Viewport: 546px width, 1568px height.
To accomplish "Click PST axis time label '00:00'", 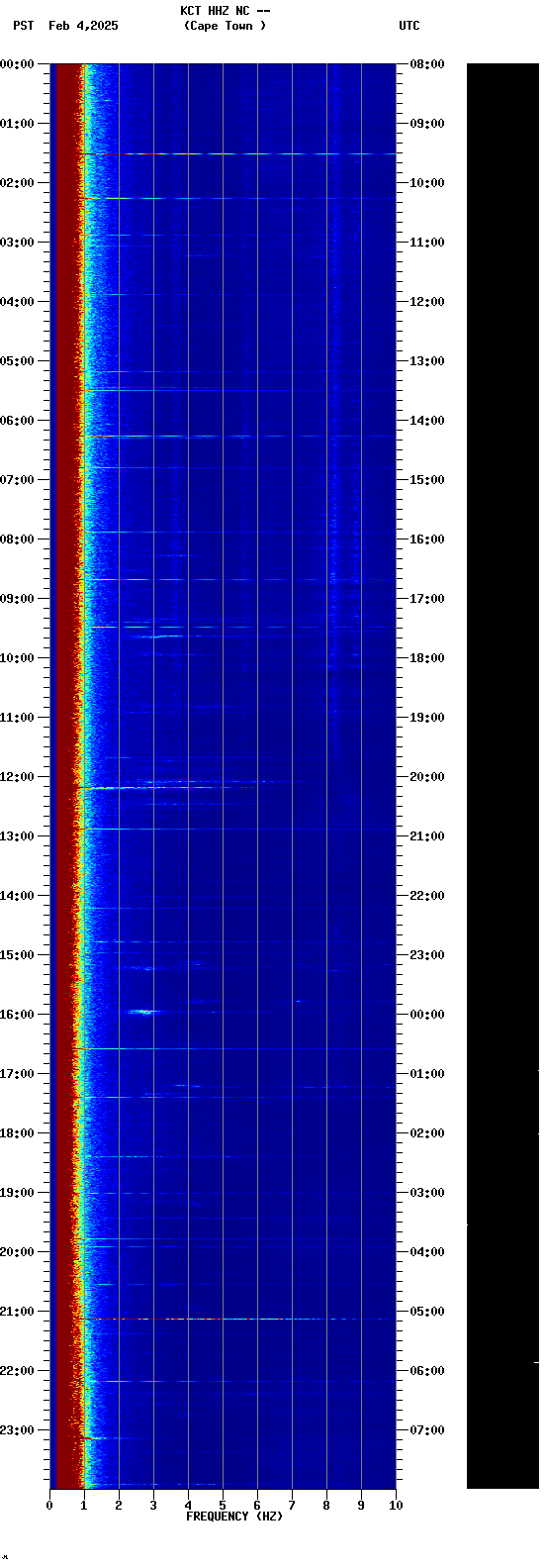I will (x=18, y=64).
